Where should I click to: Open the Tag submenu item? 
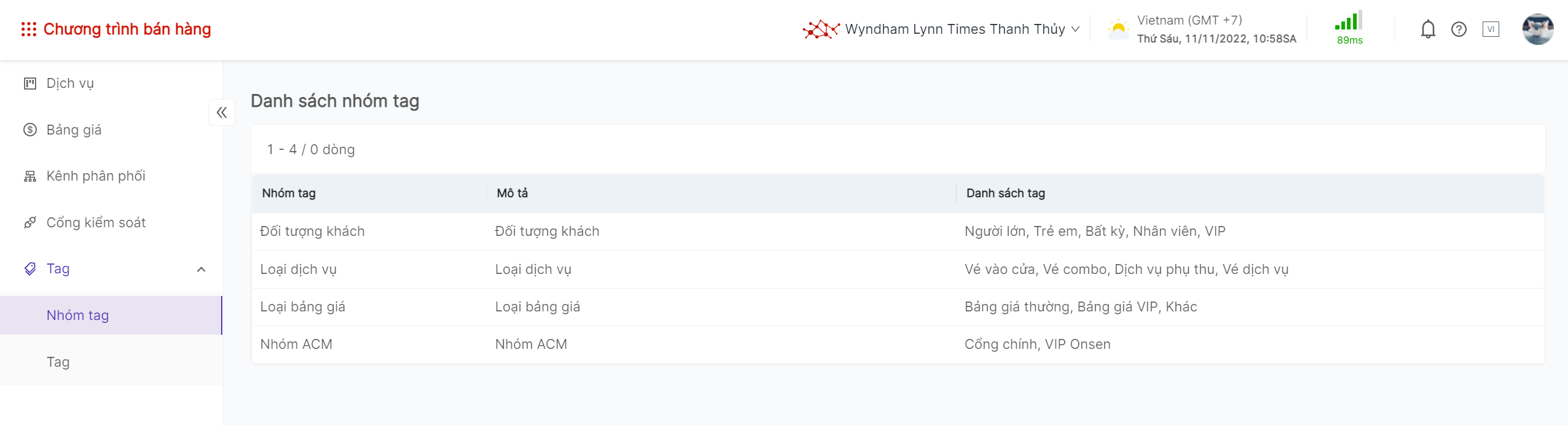(58, 362)
